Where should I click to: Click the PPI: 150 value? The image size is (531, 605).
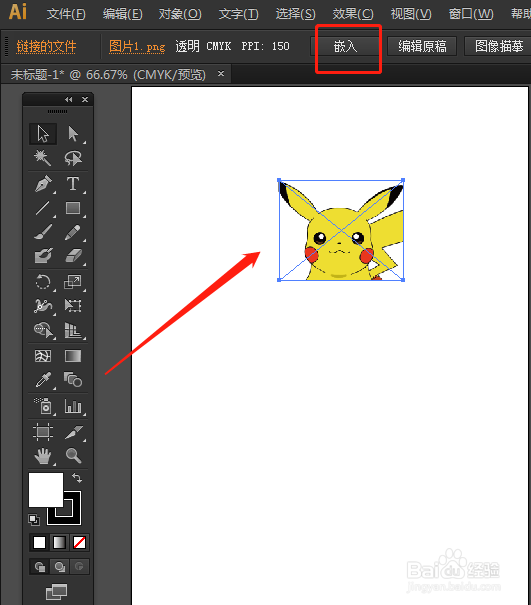(266, 47)
